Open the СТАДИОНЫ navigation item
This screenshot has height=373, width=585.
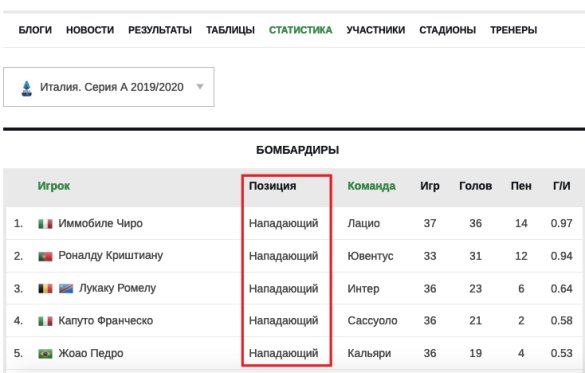click(x=447, y=30)
